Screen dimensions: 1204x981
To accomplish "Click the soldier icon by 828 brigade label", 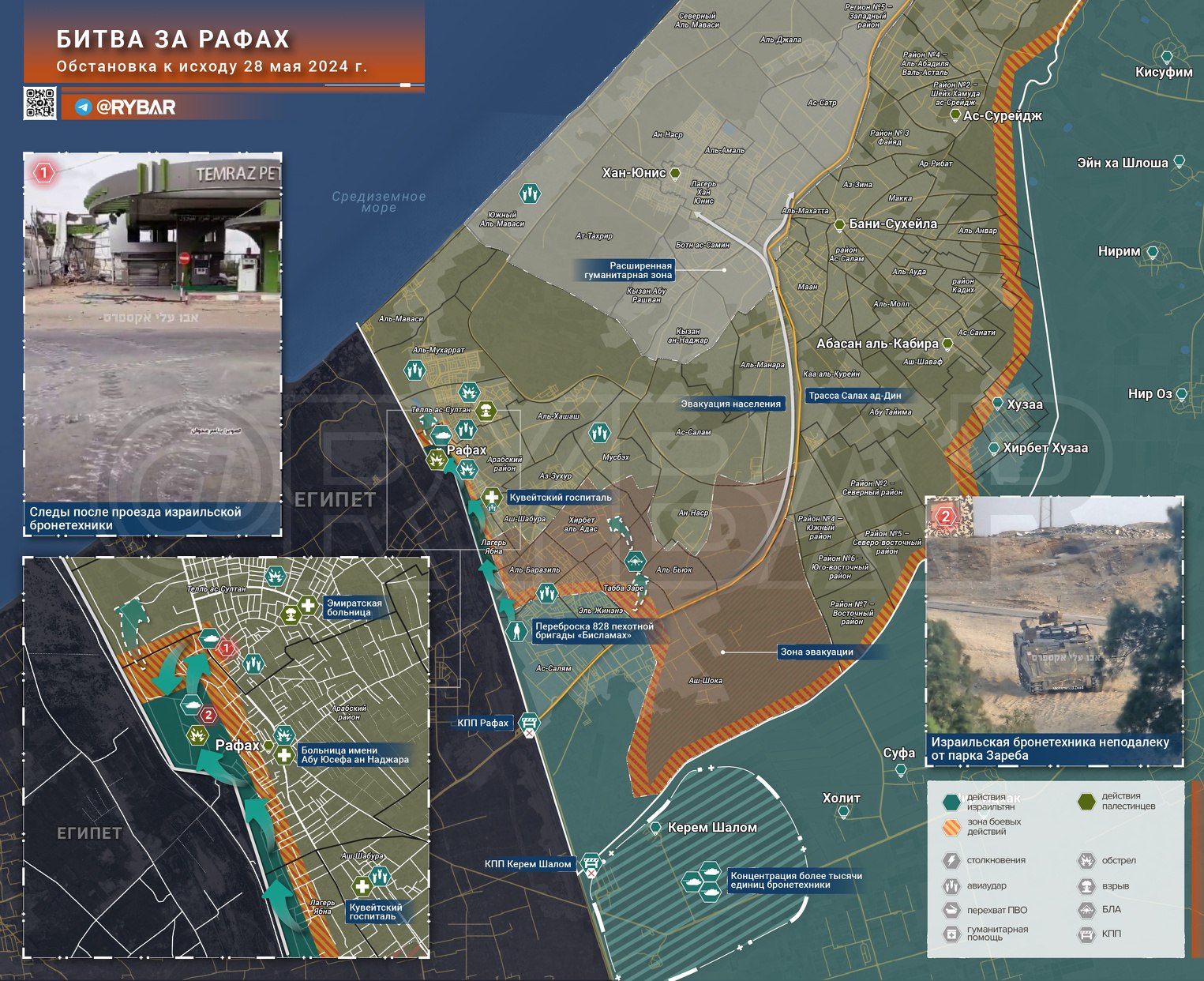I will [517, 631].
